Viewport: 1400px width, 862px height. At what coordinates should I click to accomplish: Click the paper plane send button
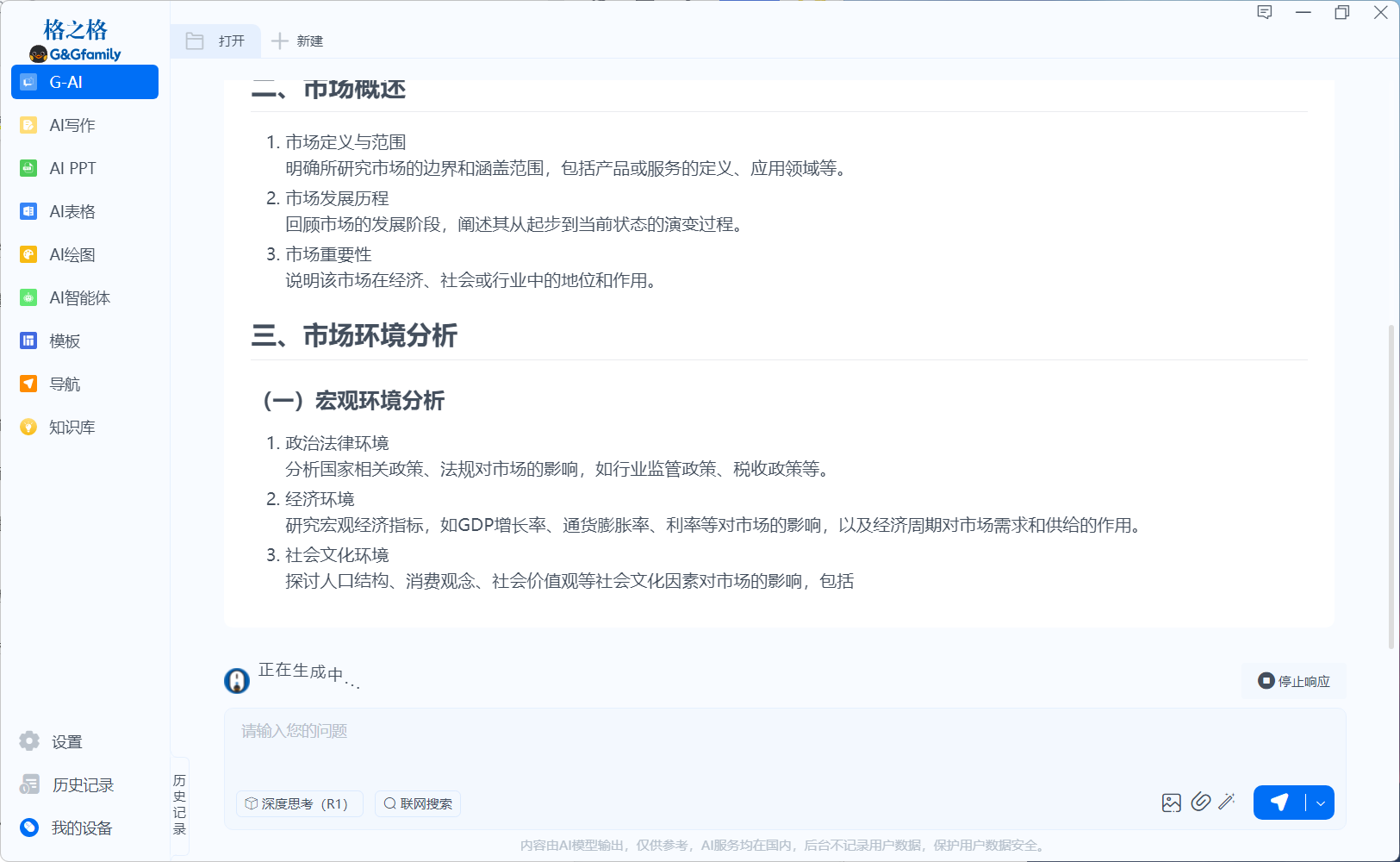click(1279, 803)
